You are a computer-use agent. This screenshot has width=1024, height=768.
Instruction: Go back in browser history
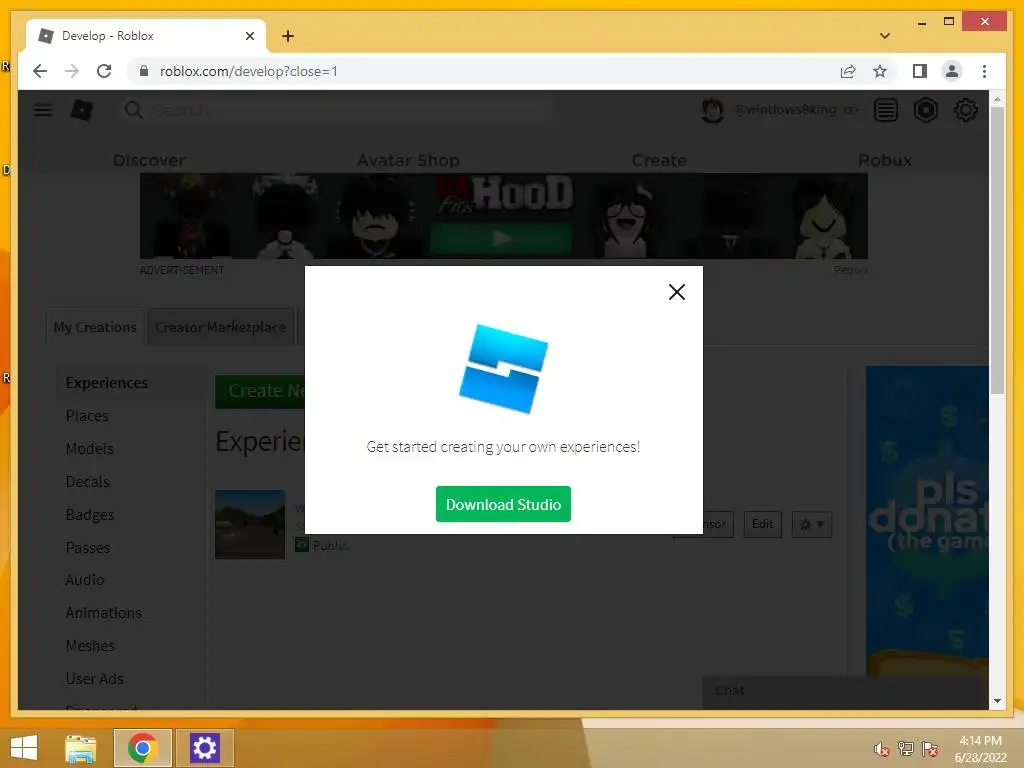[x=40, y=71]
